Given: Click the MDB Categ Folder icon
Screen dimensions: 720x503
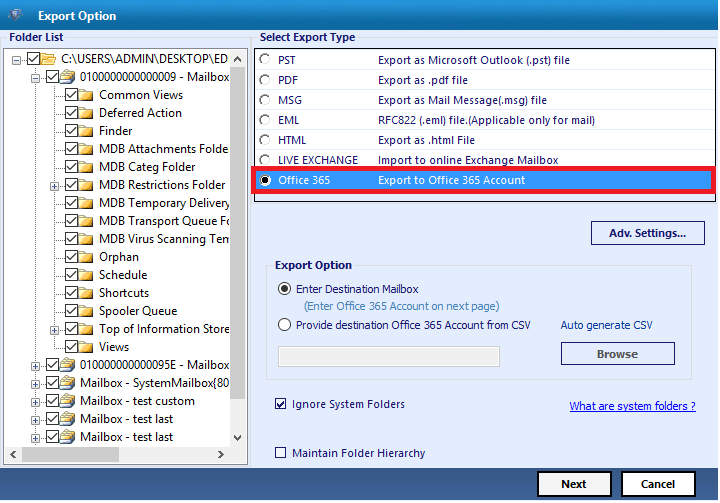Looking at the screenshot, I should click(85, 167).
